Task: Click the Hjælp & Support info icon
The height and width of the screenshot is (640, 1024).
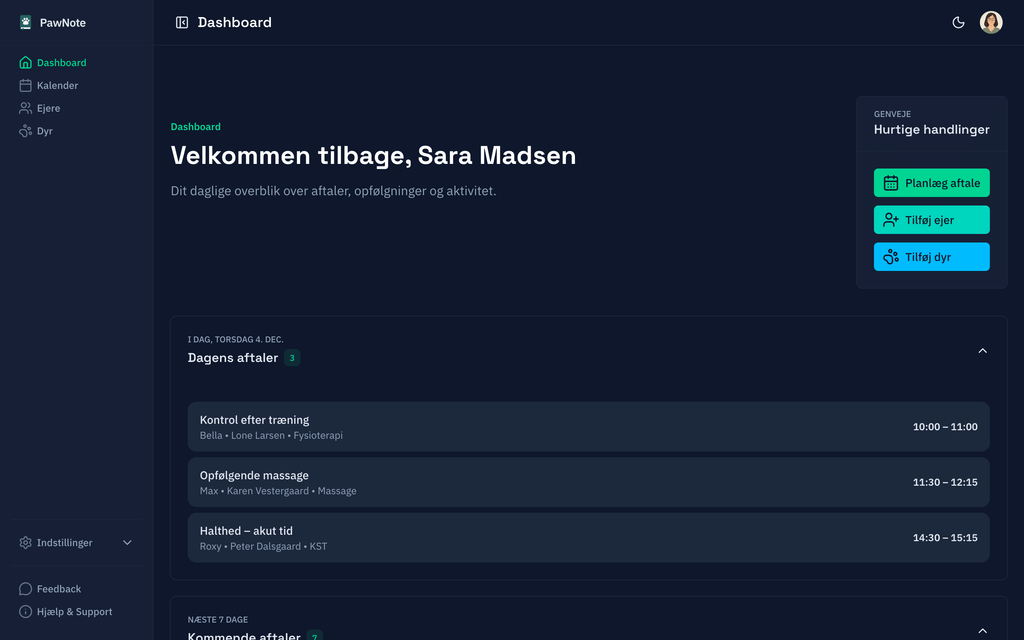Action: 26,612
